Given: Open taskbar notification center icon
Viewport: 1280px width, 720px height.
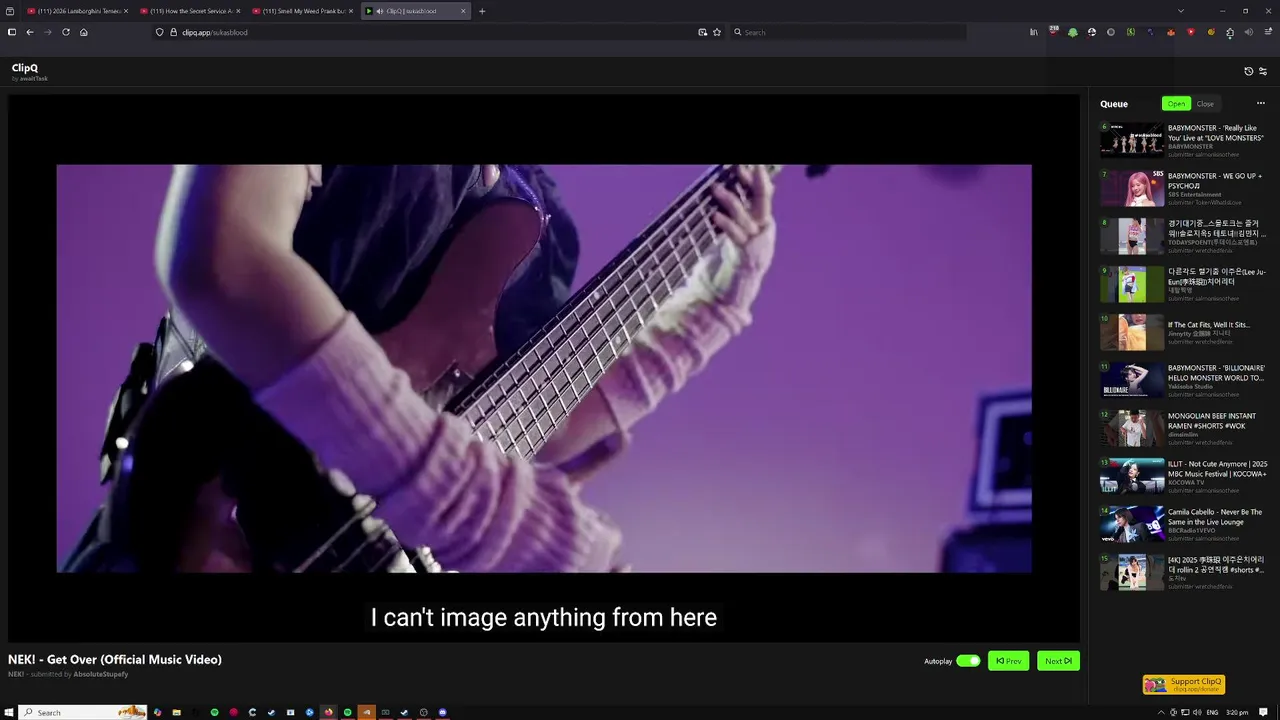Looking at the screenshot, I should [1263, 712].
